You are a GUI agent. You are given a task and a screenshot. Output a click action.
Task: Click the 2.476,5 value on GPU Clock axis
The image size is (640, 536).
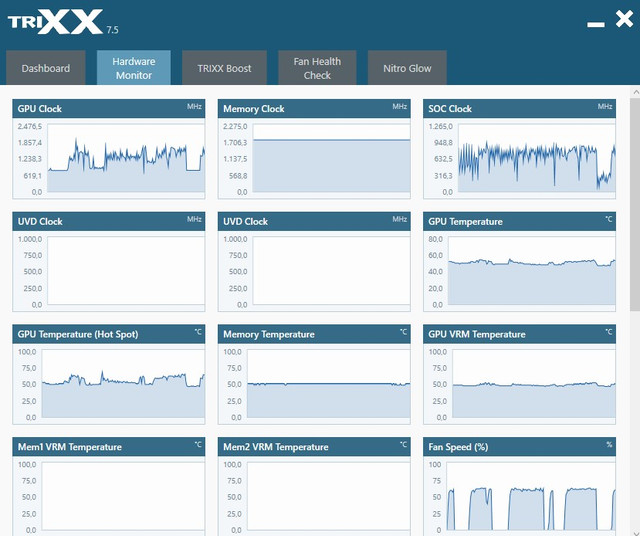click(x=30, y=126)
